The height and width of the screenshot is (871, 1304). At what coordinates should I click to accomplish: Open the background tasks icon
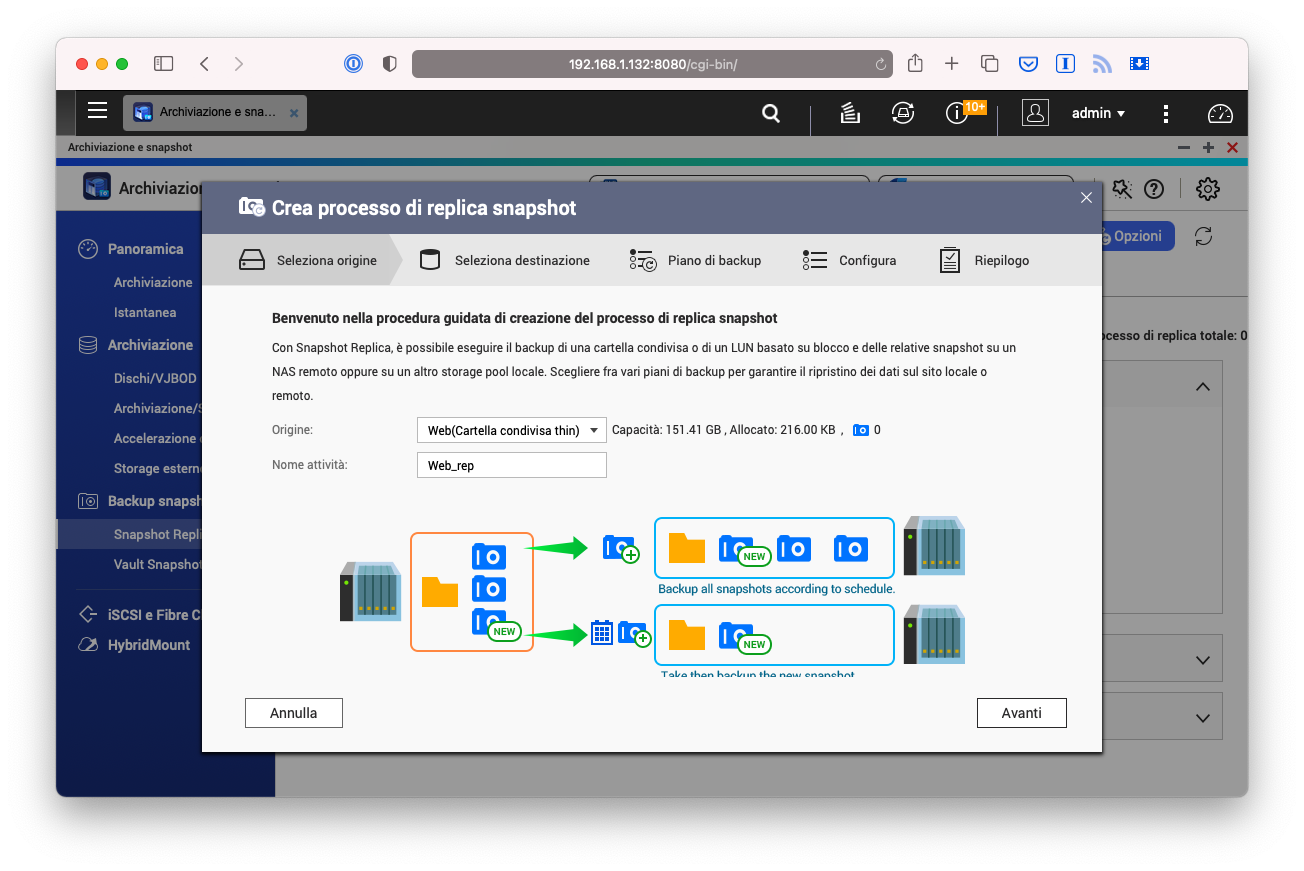pos(849,113)
